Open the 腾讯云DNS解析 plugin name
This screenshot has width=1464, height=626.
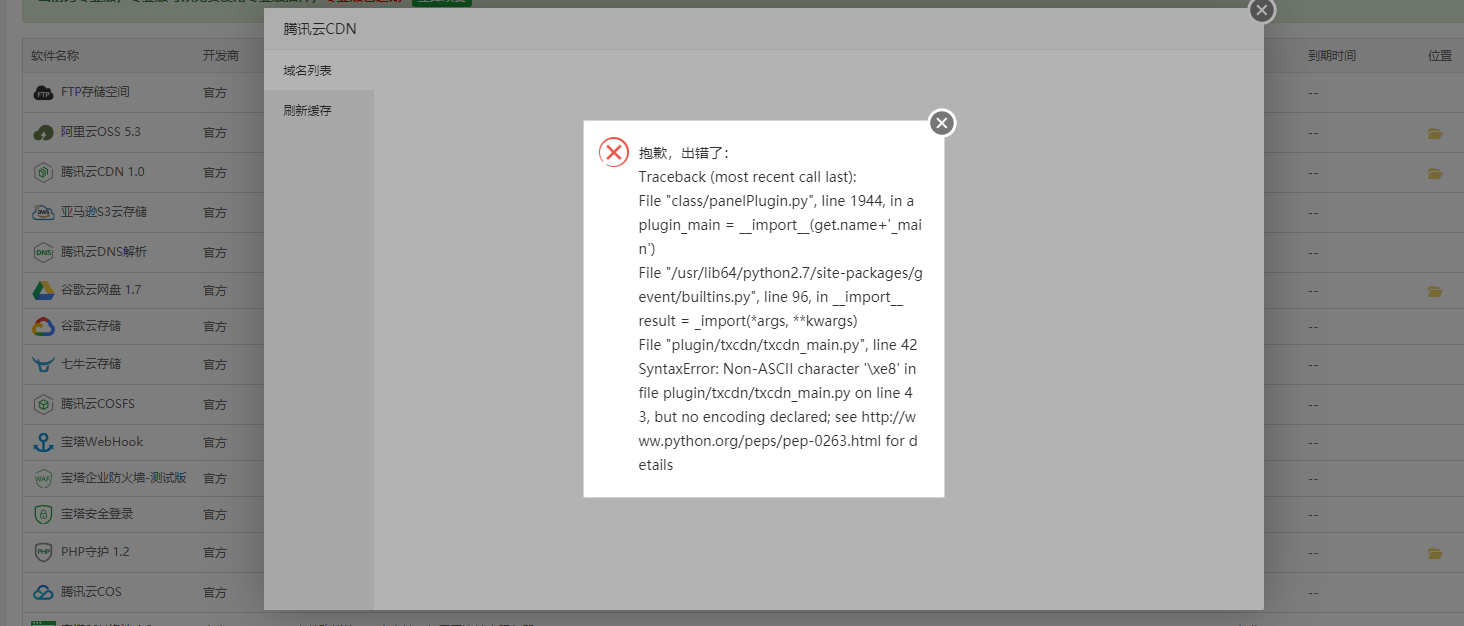coord(104,252)
